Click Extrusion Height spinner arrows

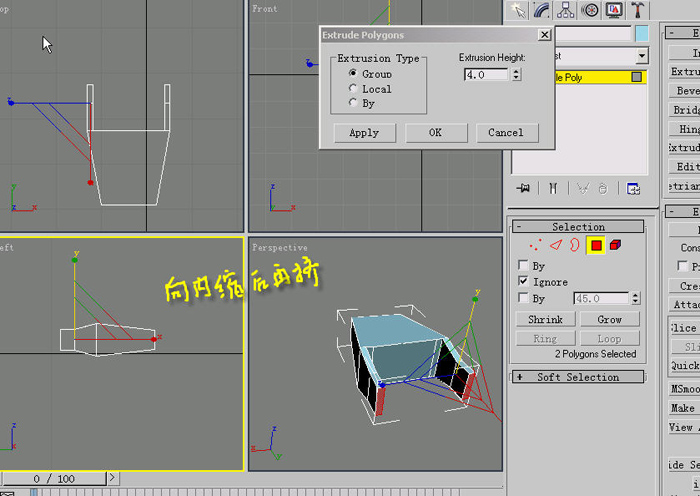point(516,74)
